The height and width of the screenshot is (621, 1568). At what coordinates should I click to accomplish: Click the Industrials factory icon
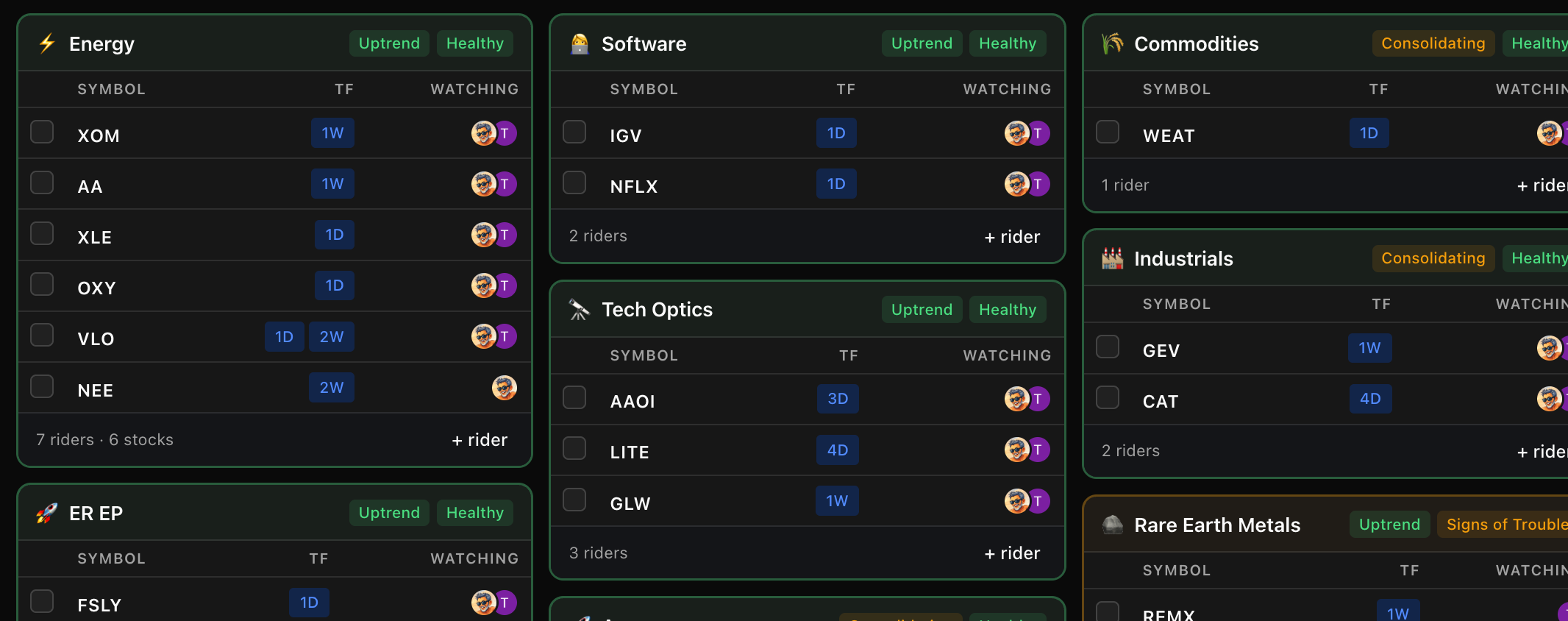[x=1112, y=258]
